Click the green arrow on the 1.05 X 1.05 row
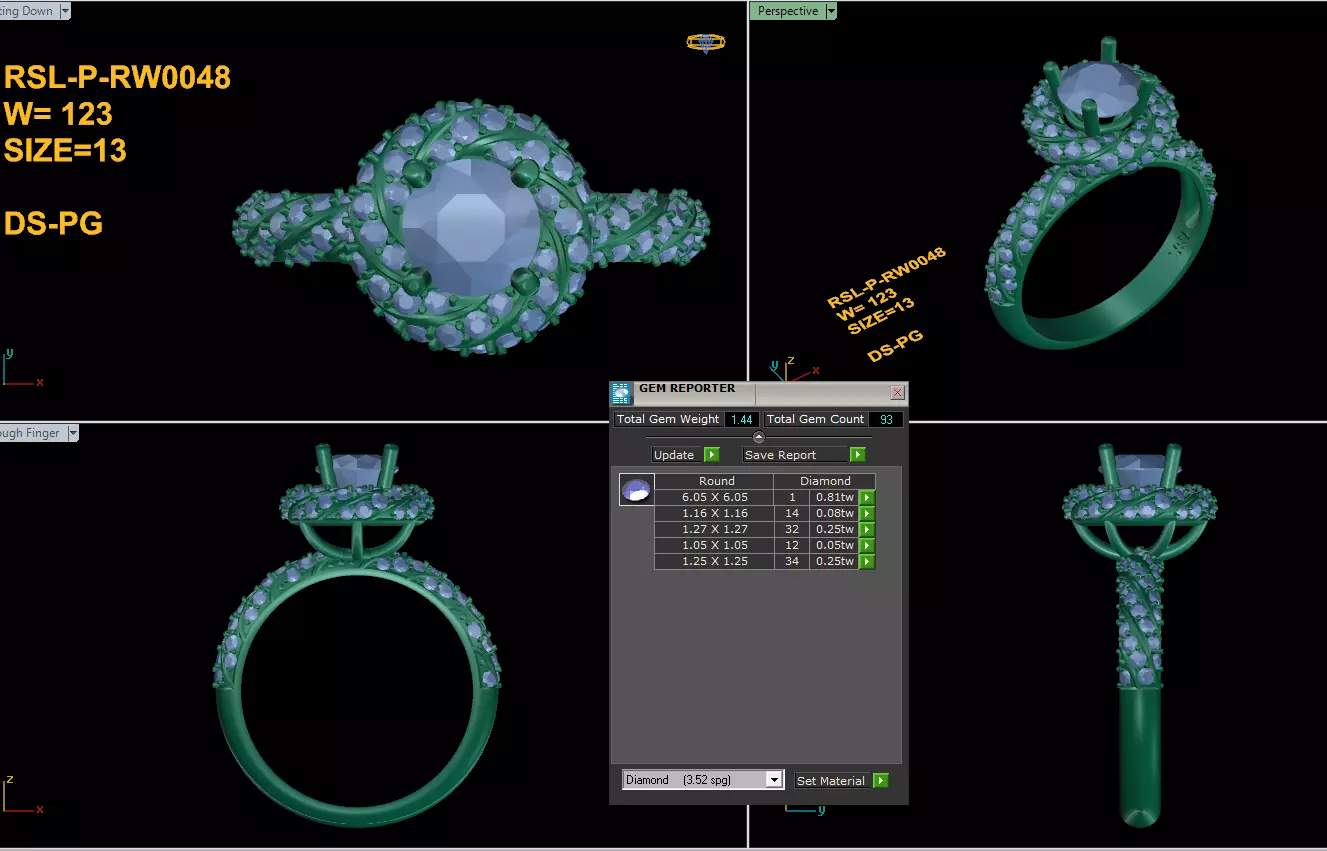This screenshot has height=851, width=1327. click(x=867, y=545)
